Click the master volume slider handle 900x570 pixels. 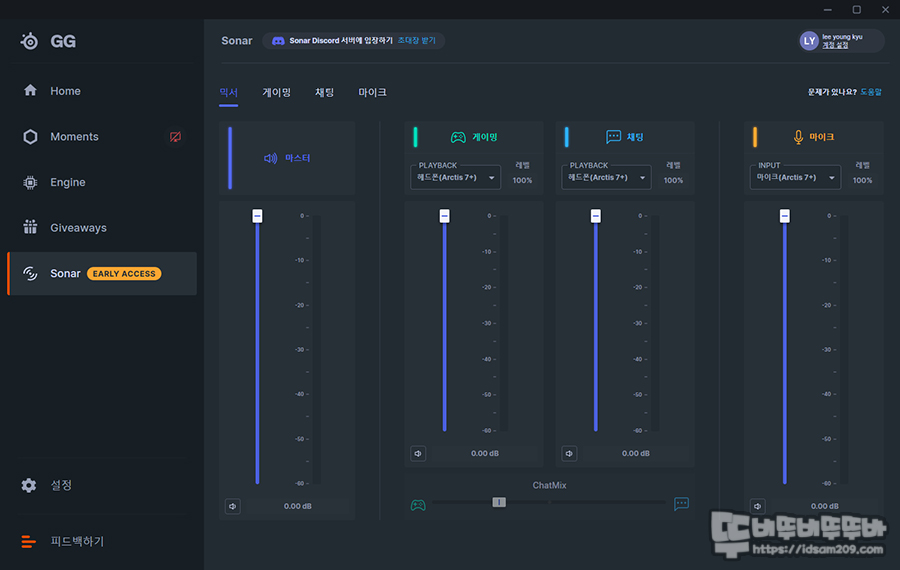[x=257, y=216]
